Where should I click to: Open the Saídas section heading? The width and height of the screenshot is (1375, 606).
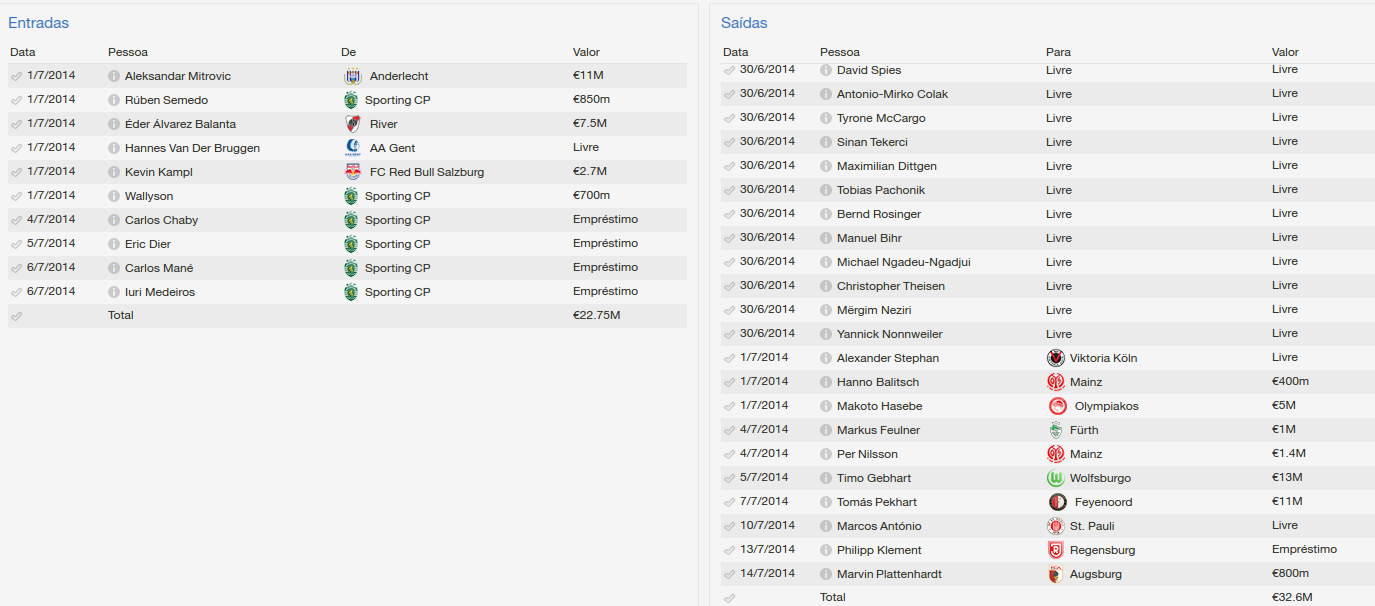tap(744, 22)
